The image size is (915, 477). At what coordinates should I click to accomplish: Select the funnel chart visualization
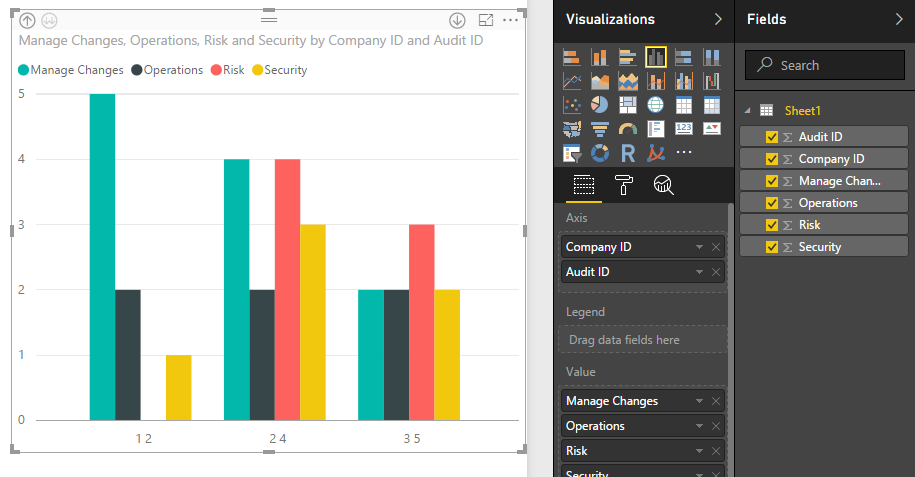point(599,129)
